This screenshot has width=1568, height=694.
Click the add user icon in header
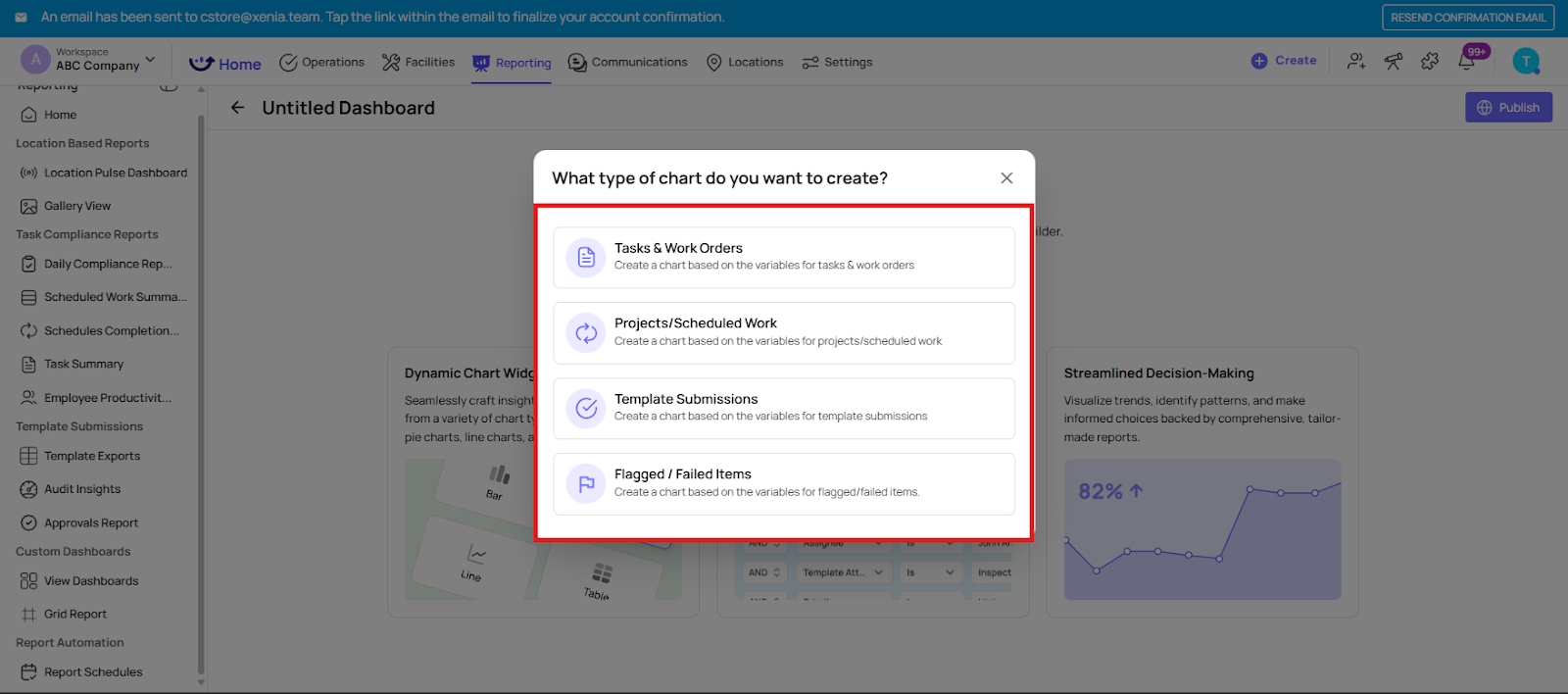pos(1355,61)
